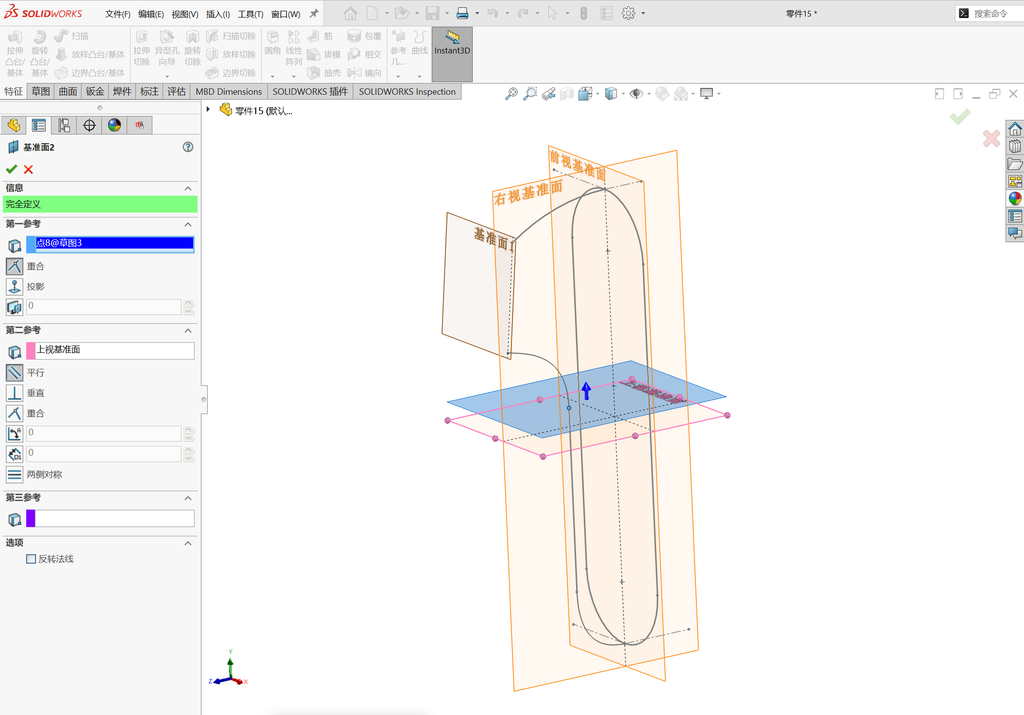Viewport: 1024px width, 715px height.
Task: Expand the 零件15 flyout tree
Action: point(208,110)
